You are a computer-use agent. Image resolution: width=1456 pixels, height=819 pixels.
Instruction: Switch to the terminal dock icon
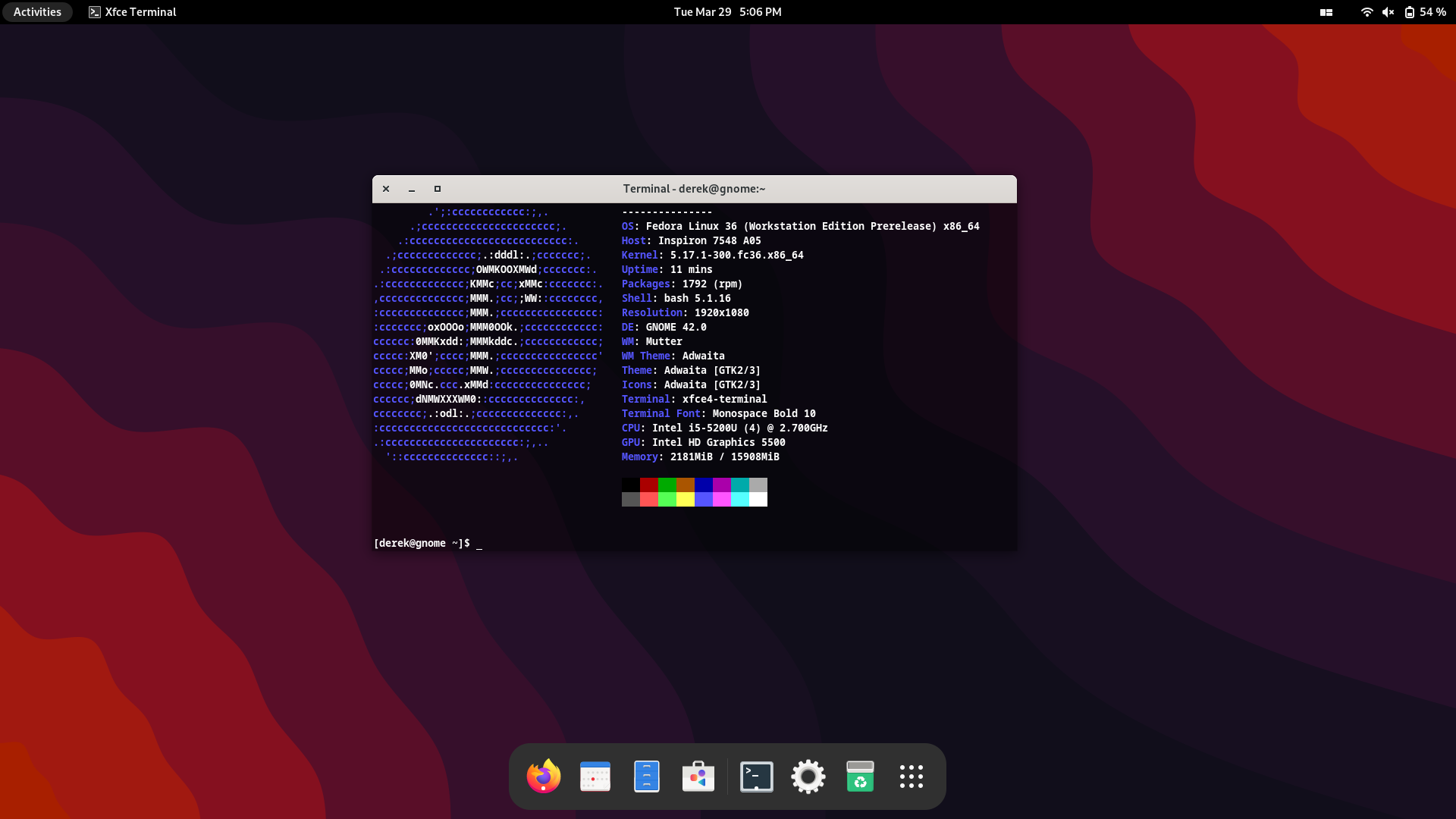[757, 777]
